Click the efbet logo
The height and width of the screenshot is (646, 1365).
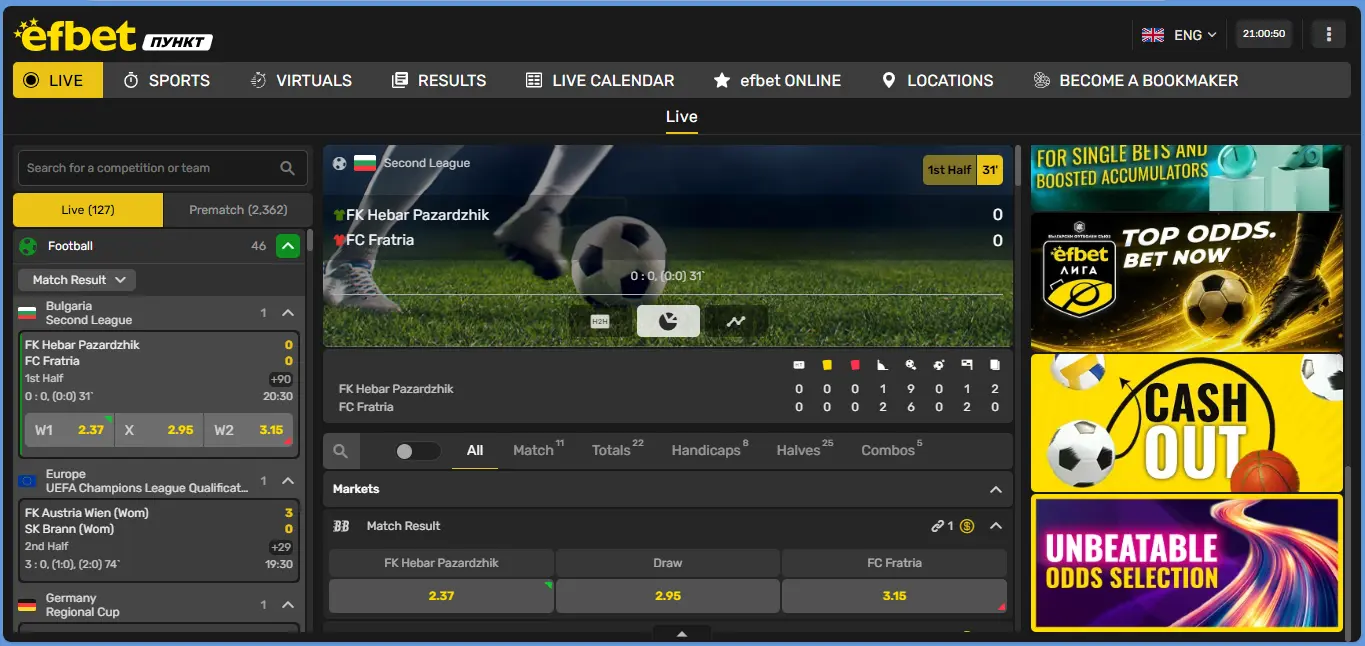pos(113,35)
